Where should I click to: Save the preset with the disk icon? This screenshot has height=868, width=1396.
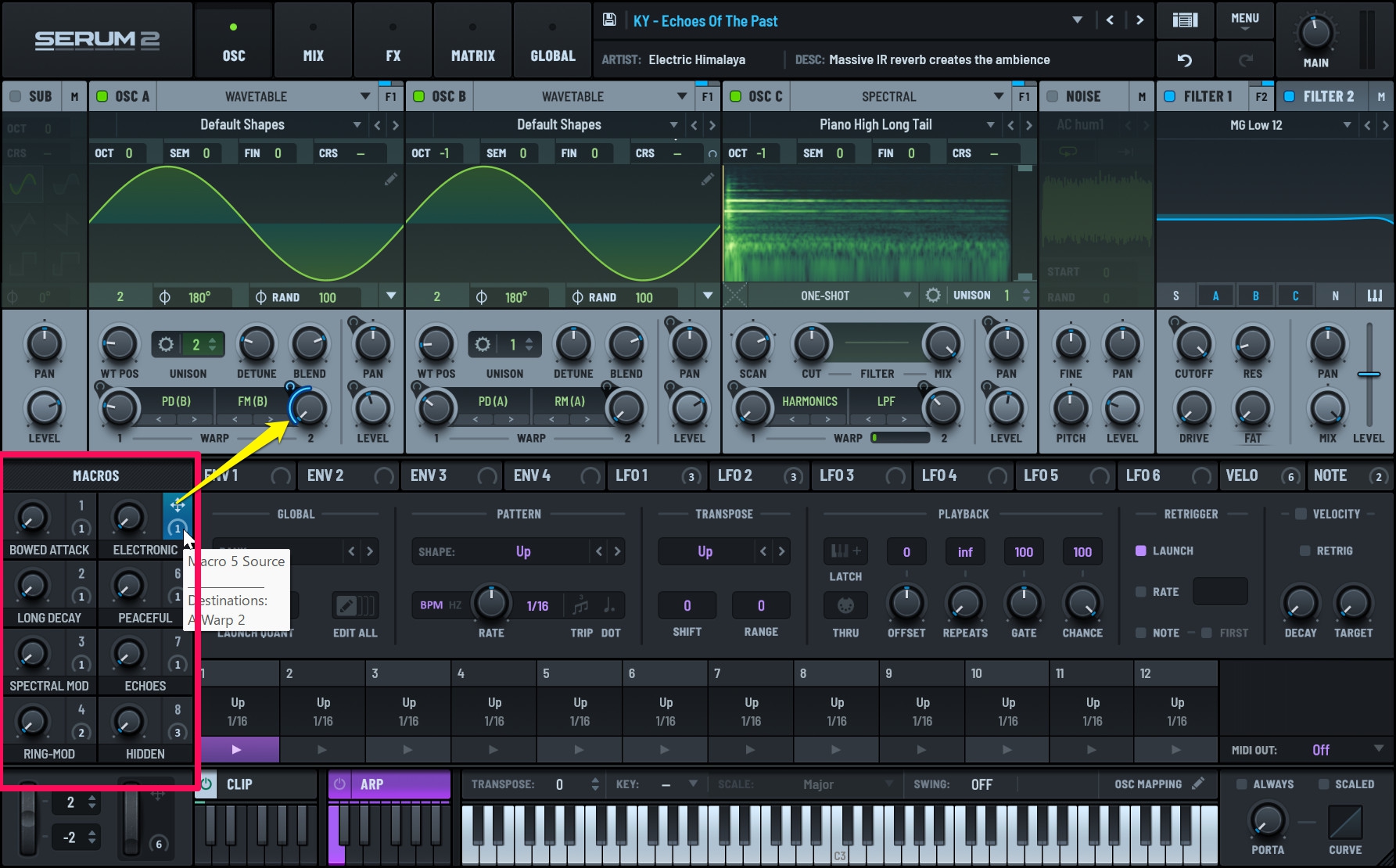(x=609, y=20)
